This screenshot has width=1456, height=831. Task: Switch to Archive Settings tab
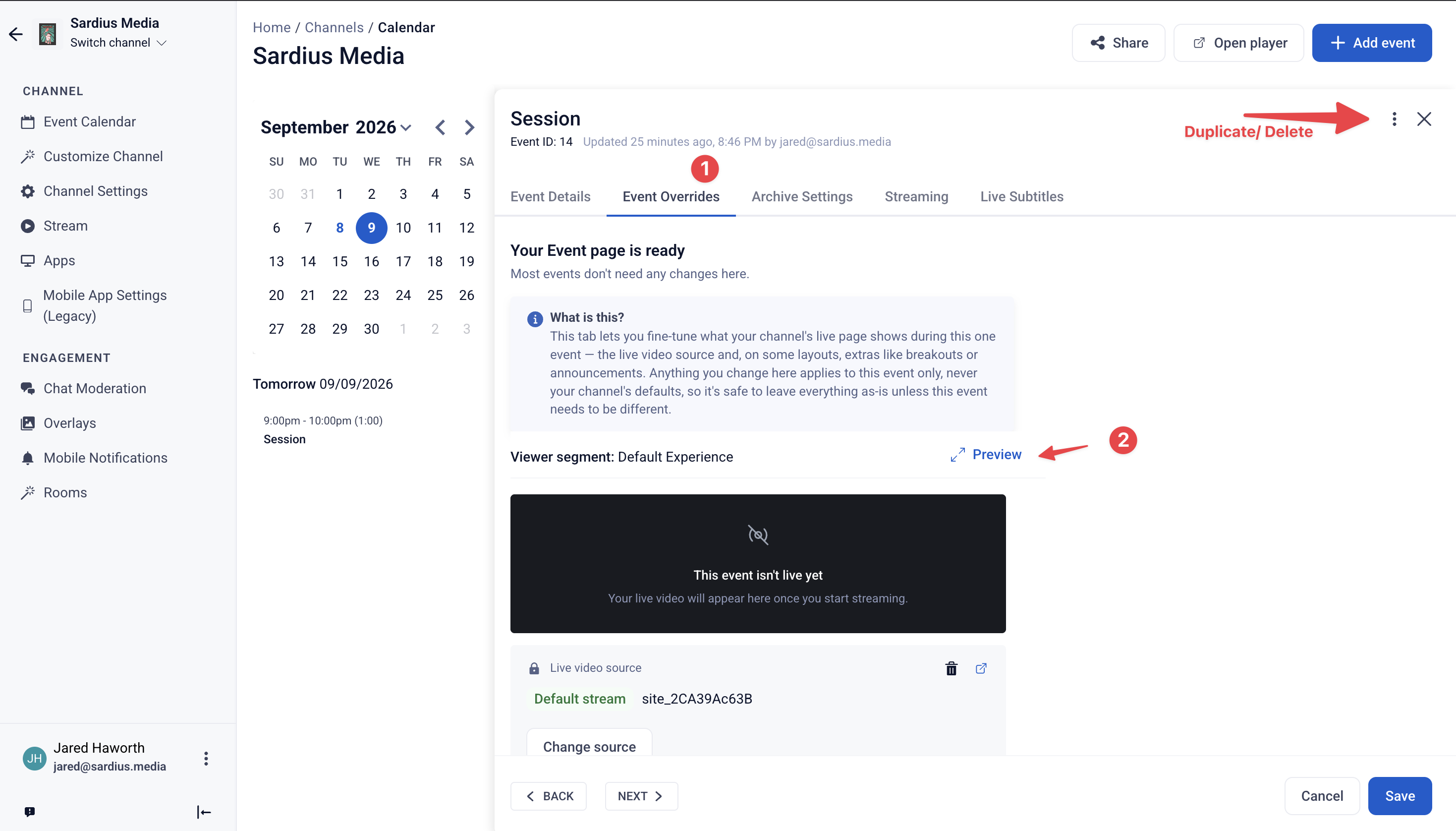(802, 197)
